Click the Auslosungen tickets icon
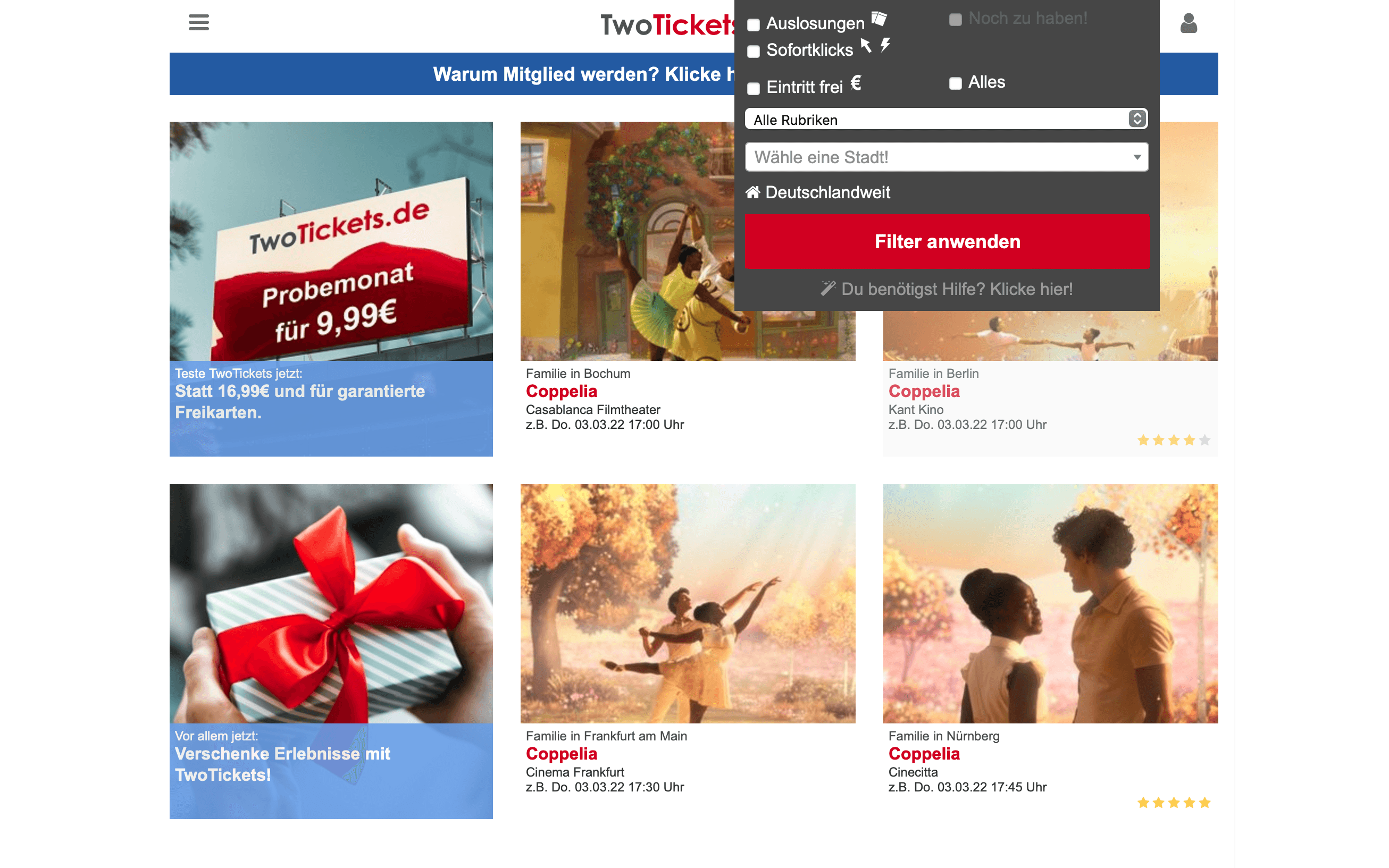 click(x=878, y=19)
